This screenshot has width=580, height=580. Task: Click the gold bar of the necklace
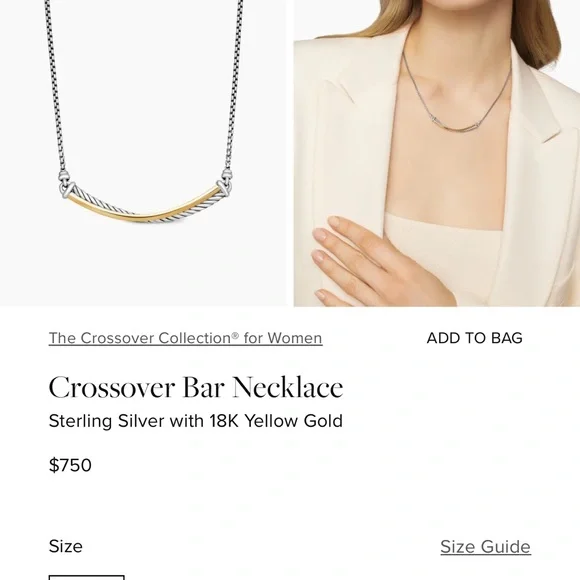tap(144, 209)
